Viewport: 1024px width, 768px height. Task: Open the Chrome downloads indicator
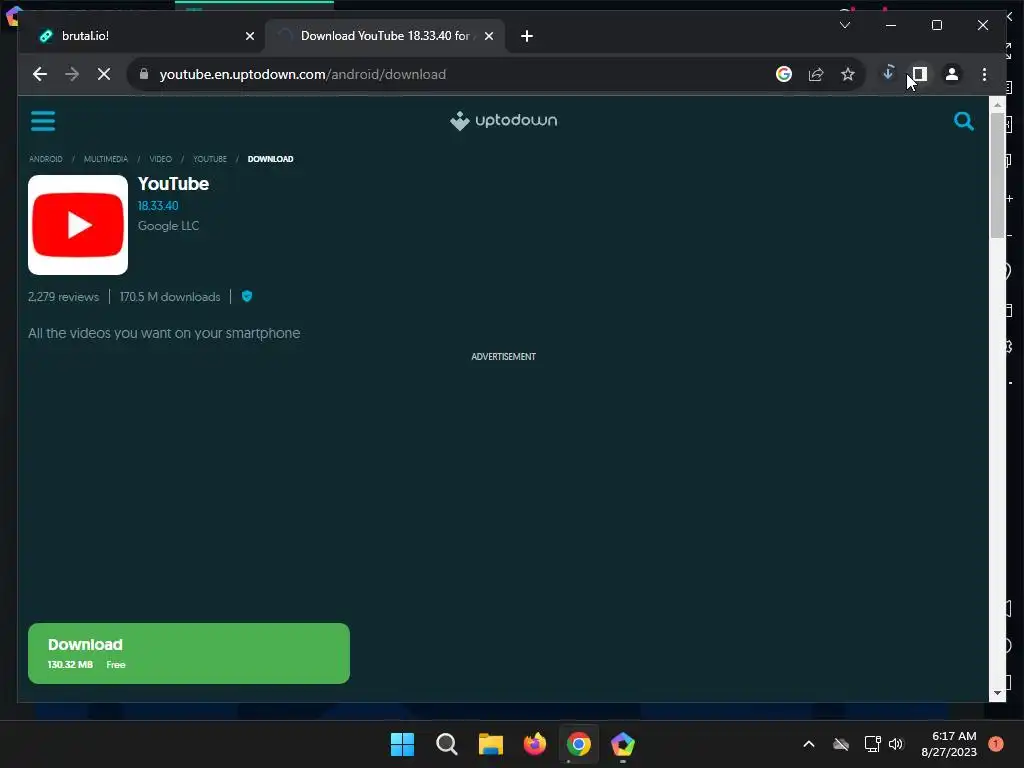(888, 73)
